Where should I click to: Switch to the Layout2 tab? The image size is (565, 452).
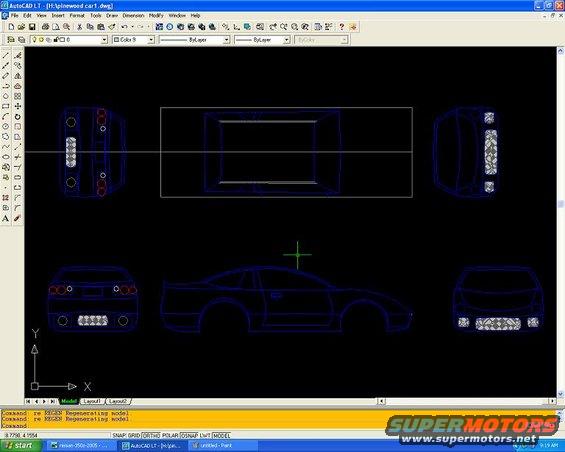click(118, 401)
